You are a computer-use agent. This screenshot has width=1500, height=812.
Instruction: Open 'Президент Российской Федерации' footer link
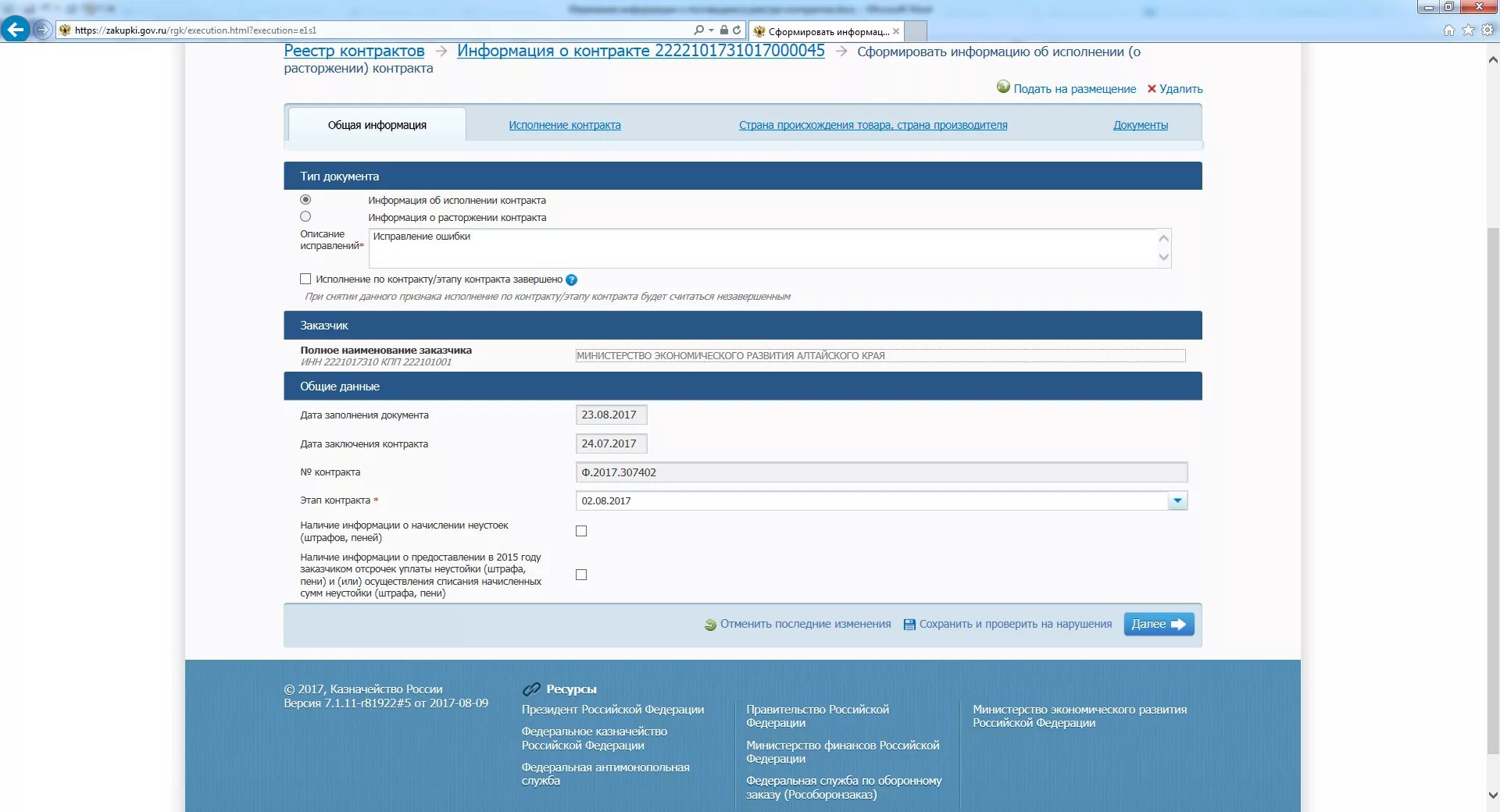pyautogui.click(x=613, y=710)
